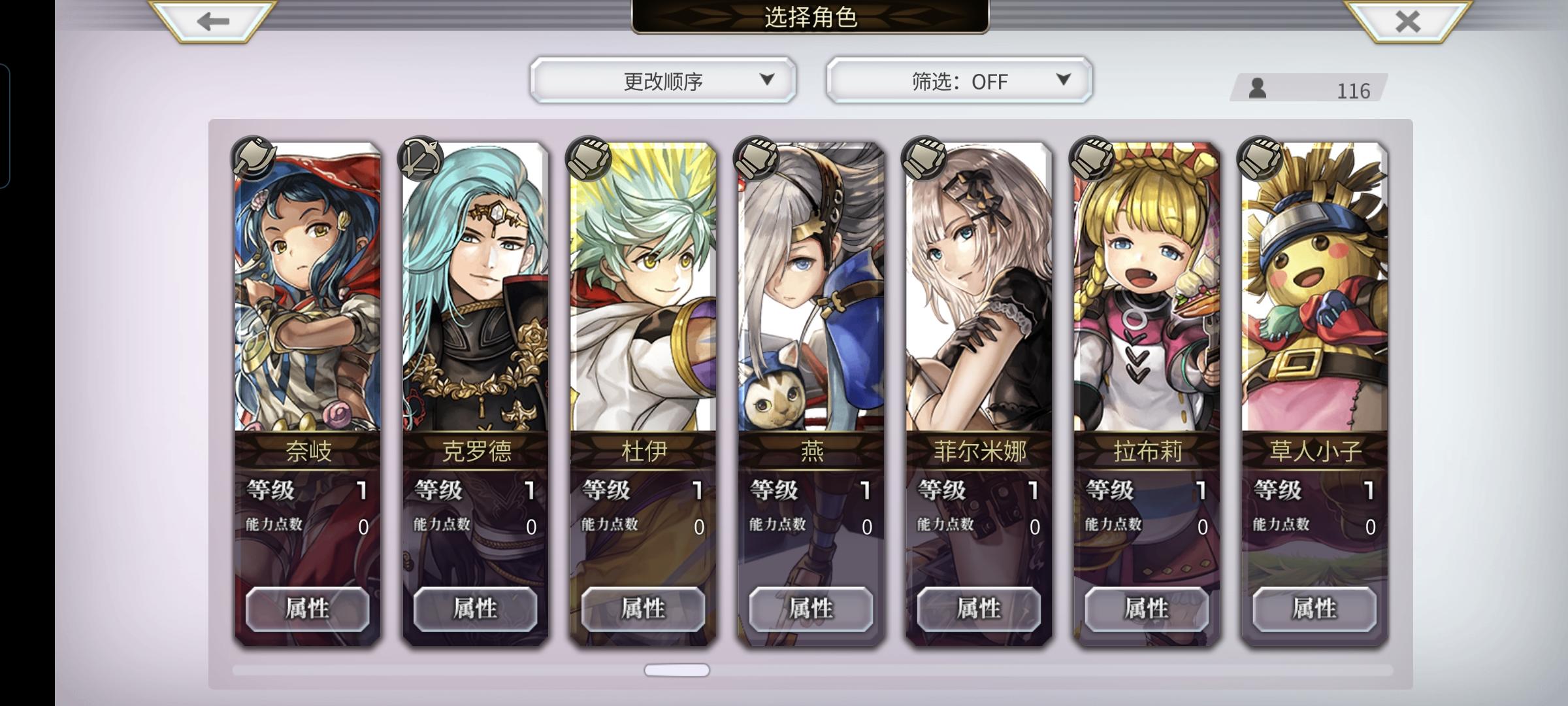Viewport: 1568px width, 706px height.
Task: Click the fist icon on 拉布莉 card
Action: (x=1092, y=159)
